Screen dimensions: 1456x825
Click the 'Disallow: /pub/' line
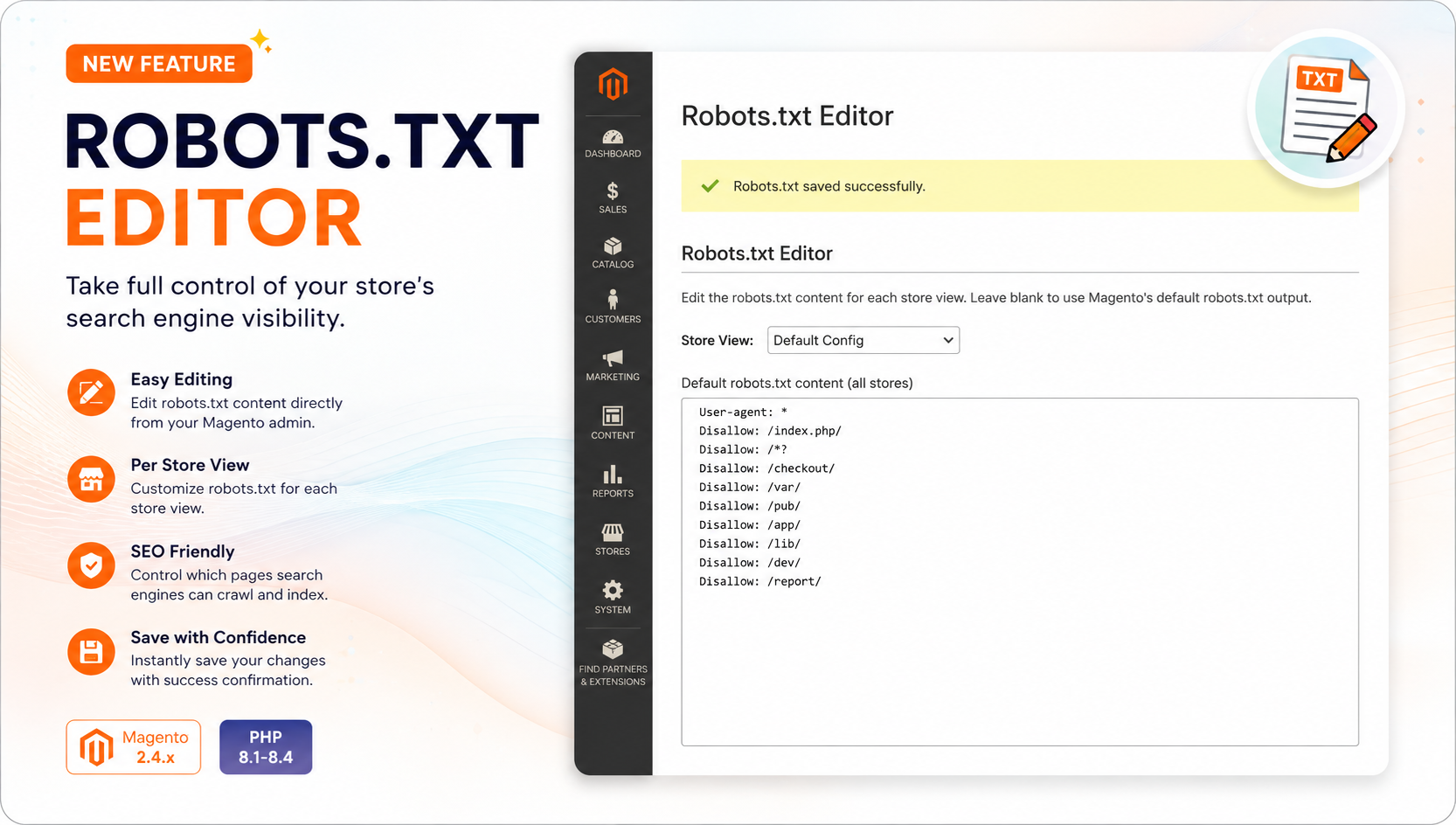(x=750, y=506)
